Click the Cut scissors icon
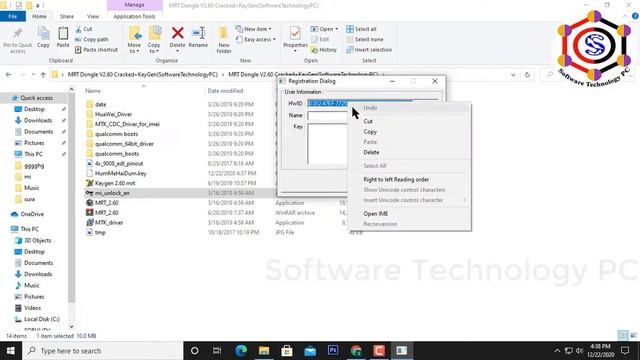Screen dimensions: 640x360 coord(78,29)
